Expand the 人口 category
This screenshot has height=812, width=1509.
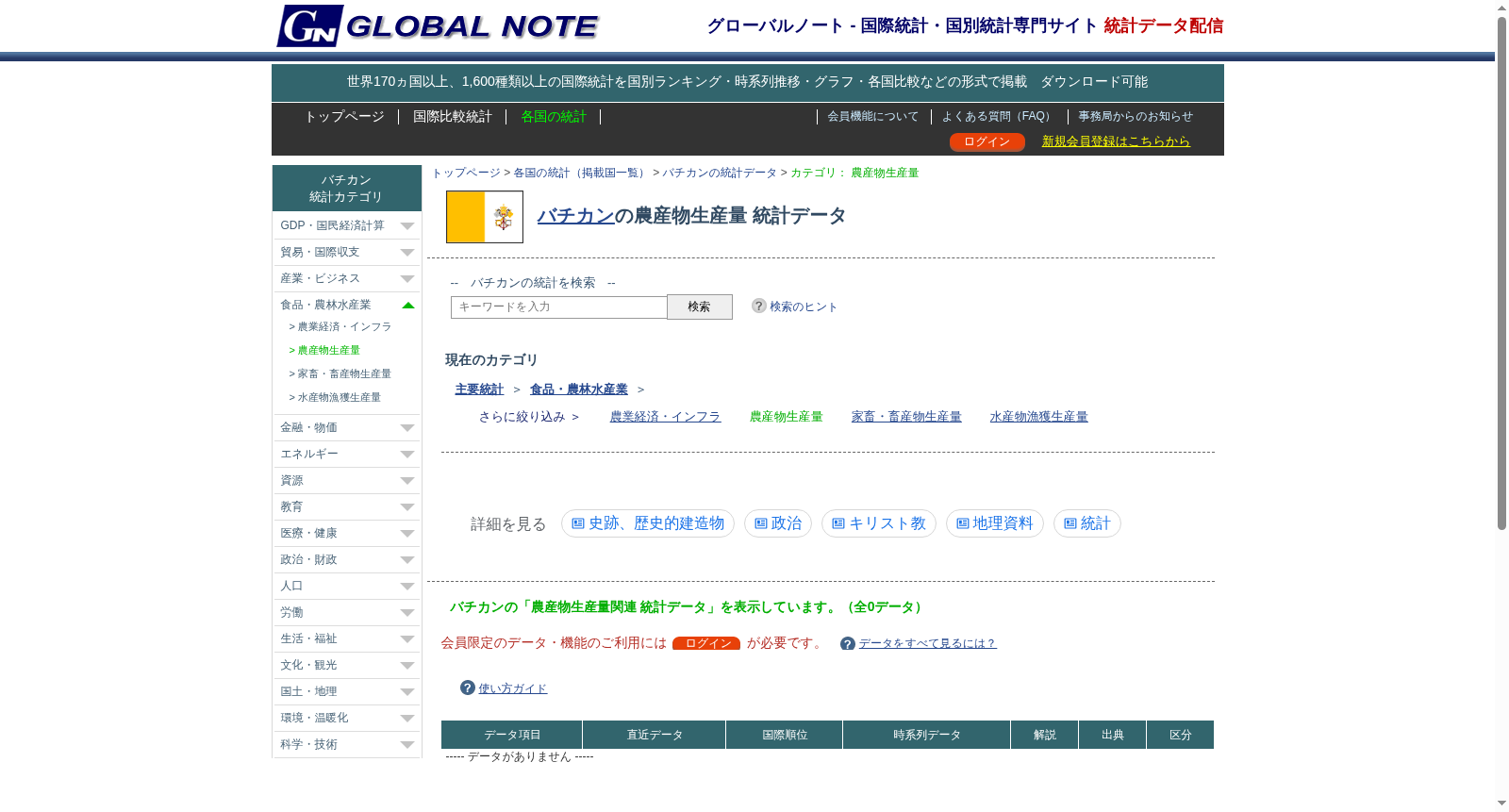tap(347, 586)
